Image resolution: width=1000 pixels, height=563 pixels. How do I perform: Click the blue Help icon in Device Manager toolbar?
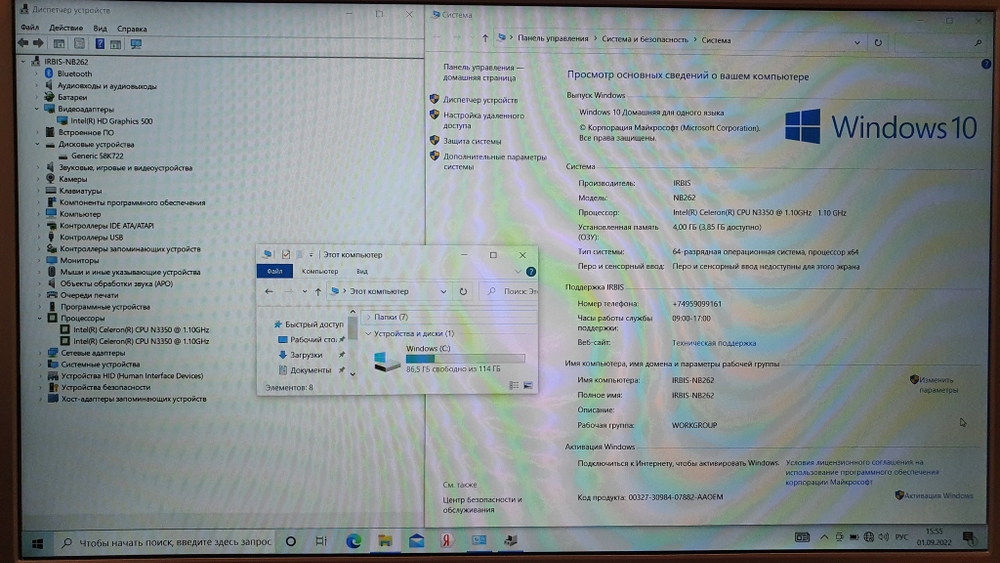99,44
